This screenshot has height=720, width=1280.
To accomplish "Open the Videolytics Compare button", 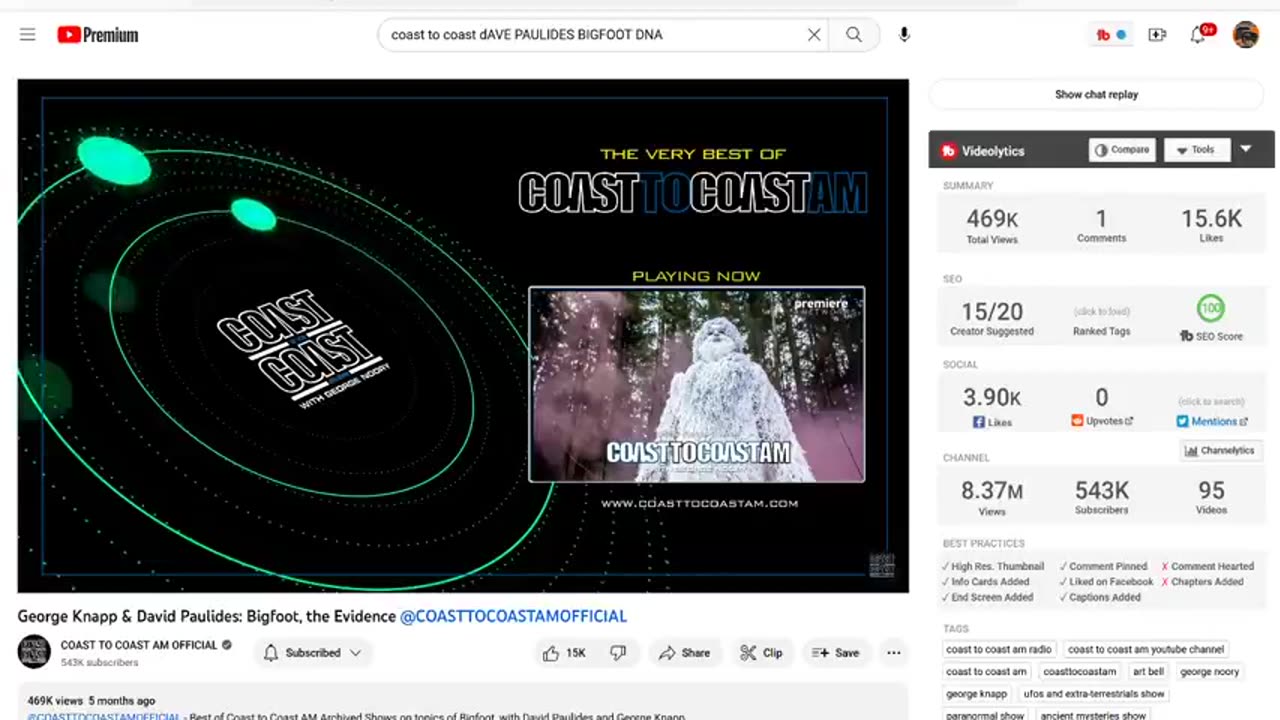I will (1122, 150).
